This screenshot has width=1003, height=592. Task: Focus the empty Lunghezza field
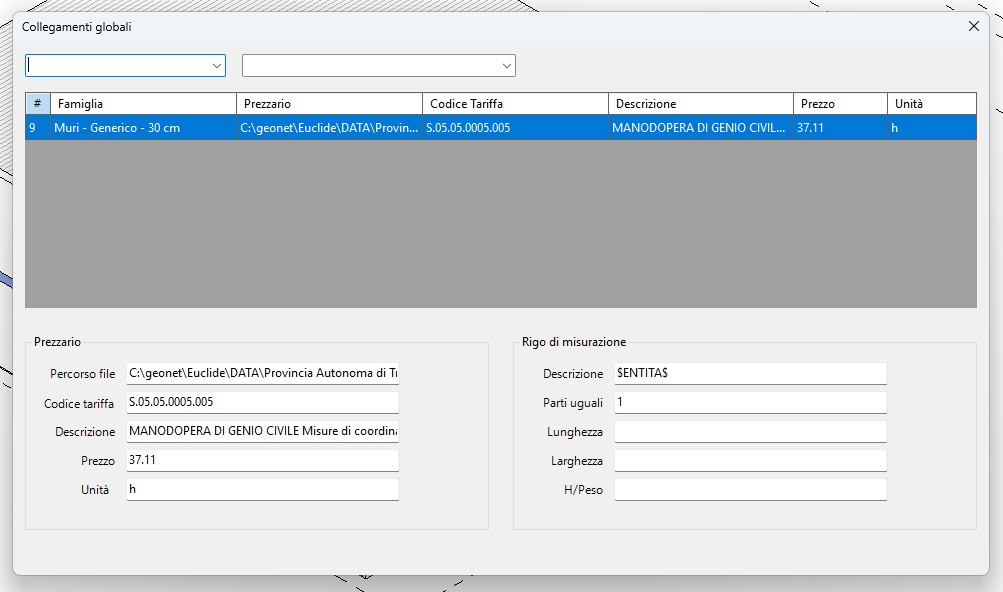750,432
